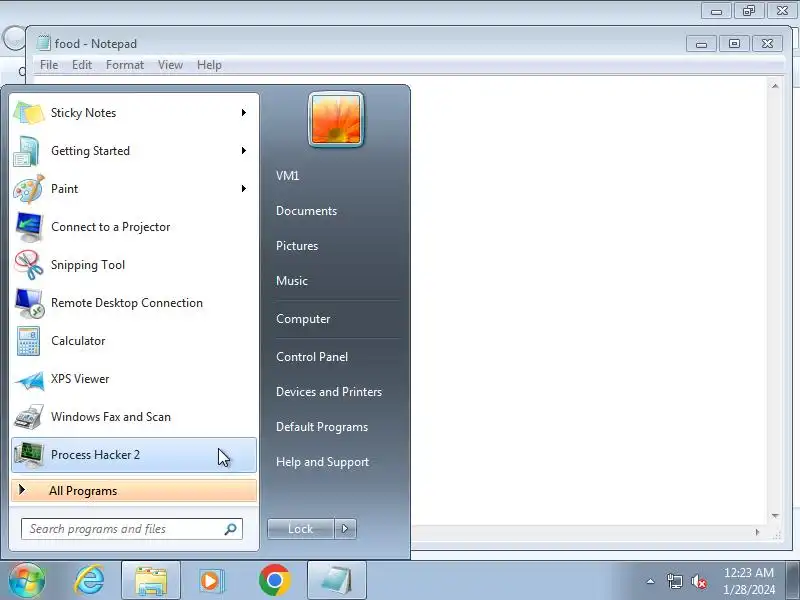Open Notepad File menu
The image size is (800, 600).
click(49, 65)
